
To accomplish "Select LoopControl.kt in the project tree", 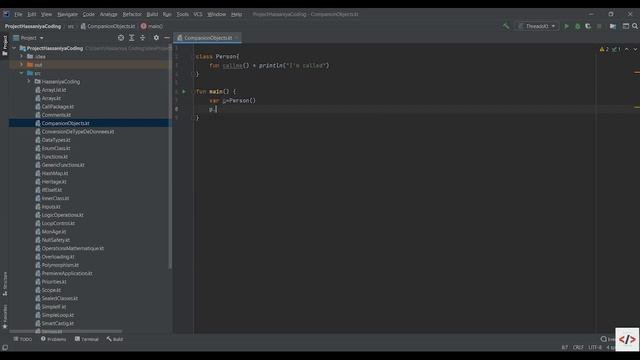I will (58, 223).
